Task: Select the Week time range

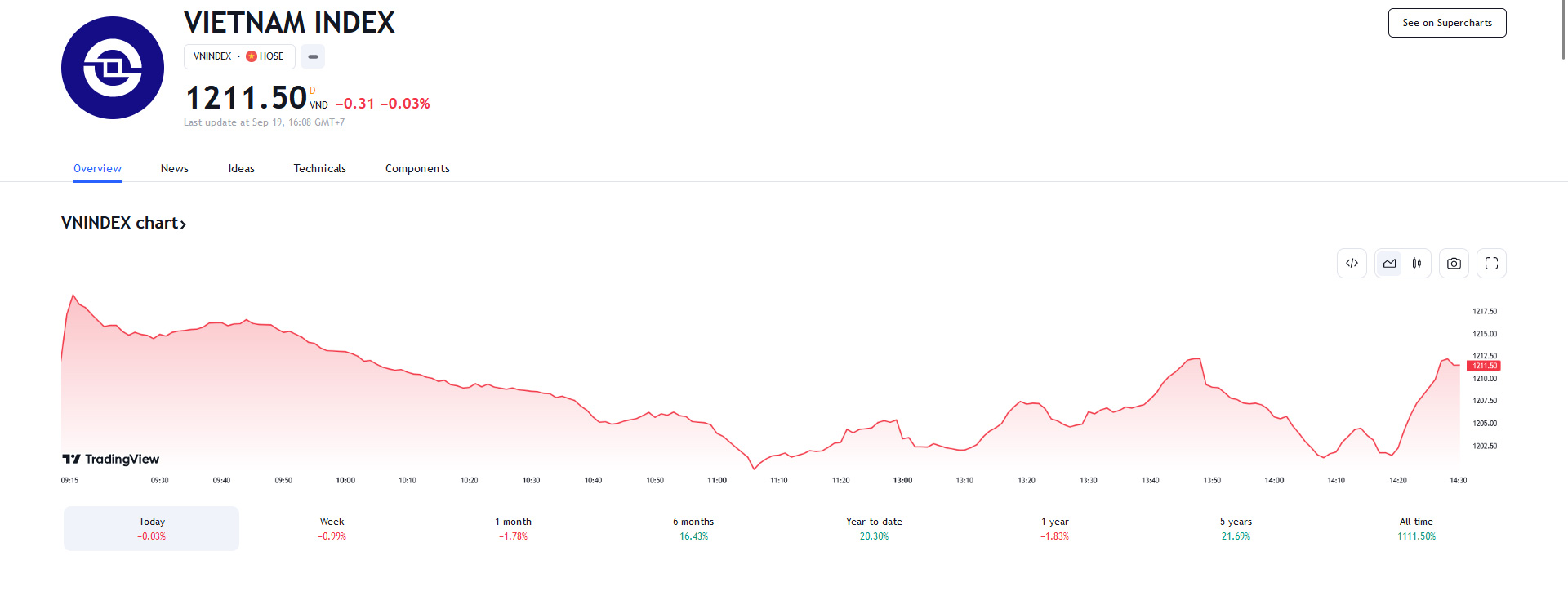Action: (332, 528)
